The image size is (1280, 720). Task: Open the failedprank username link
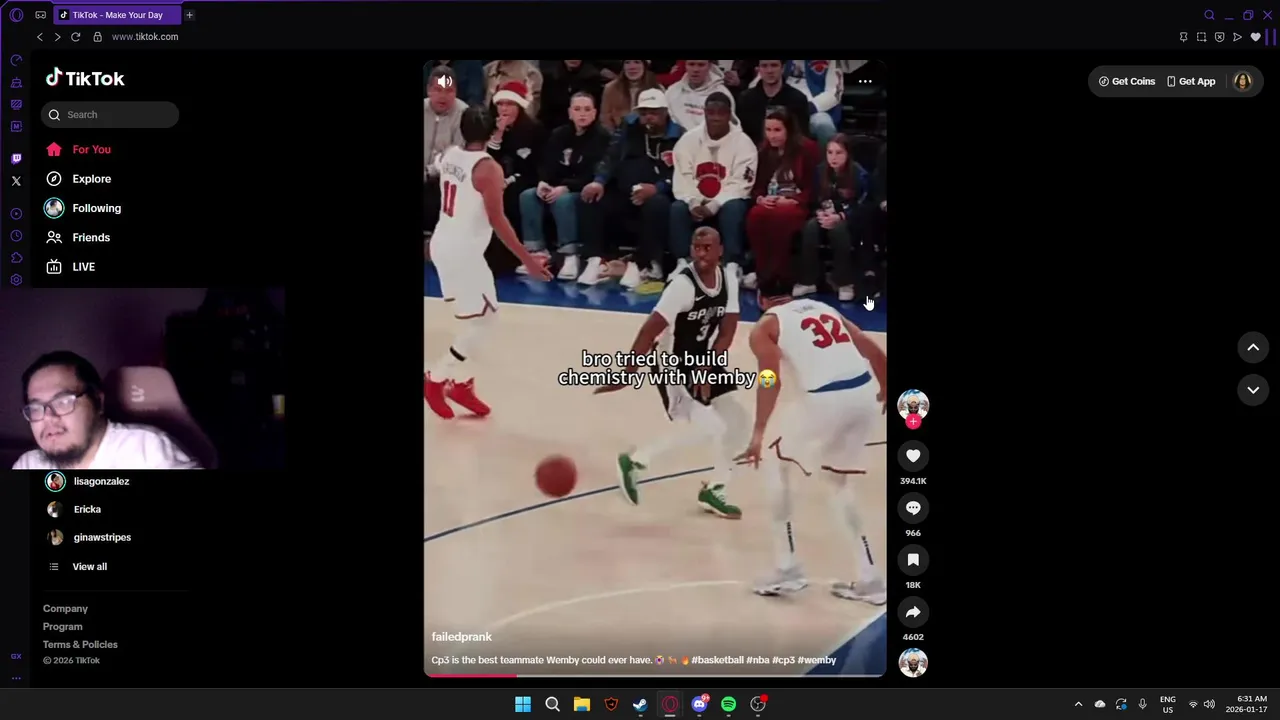(462, 636)
